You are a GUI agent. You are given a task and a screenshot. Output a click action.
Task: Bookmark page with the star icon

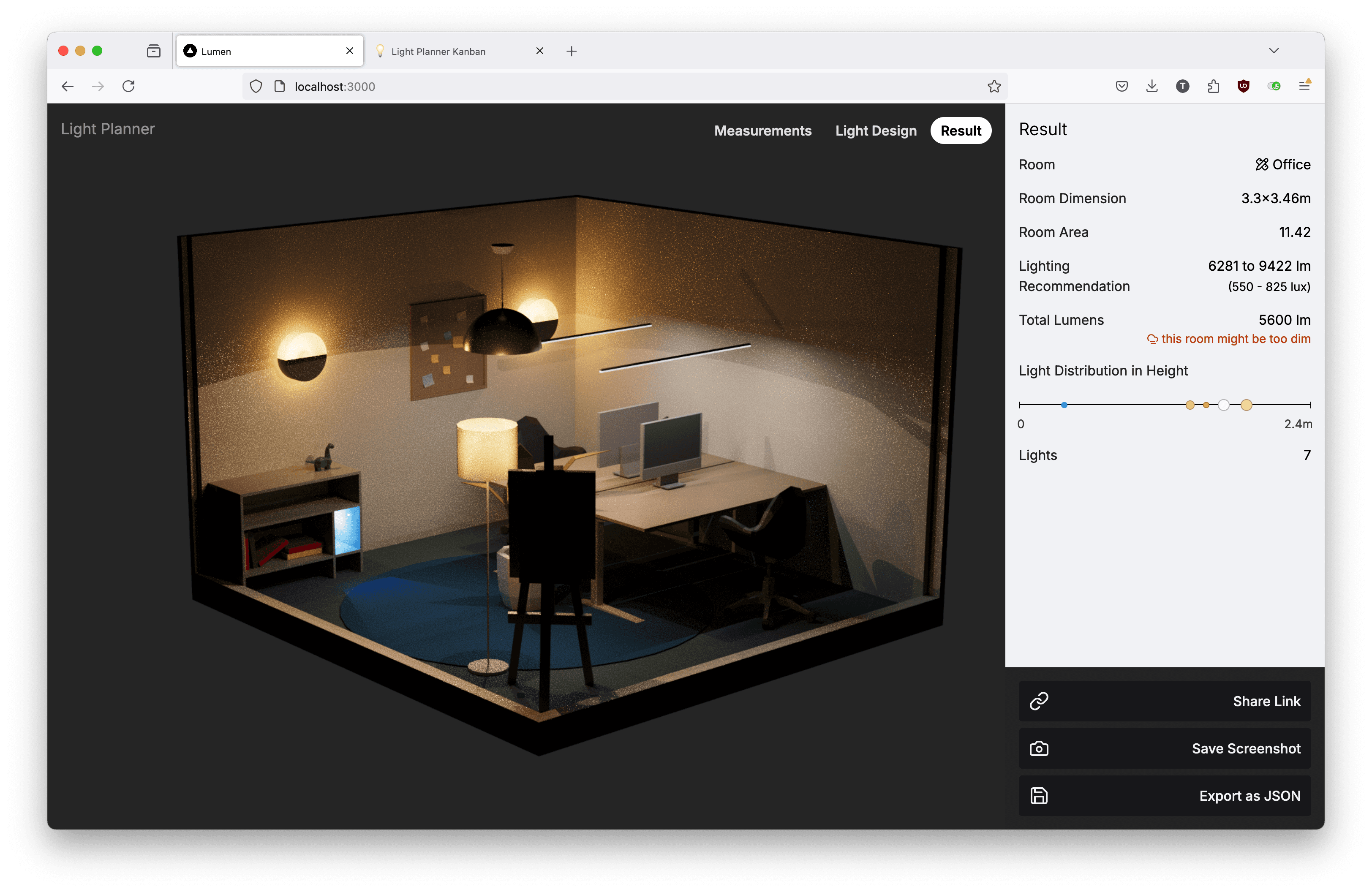pyautogui.click(x=994, y=87)
